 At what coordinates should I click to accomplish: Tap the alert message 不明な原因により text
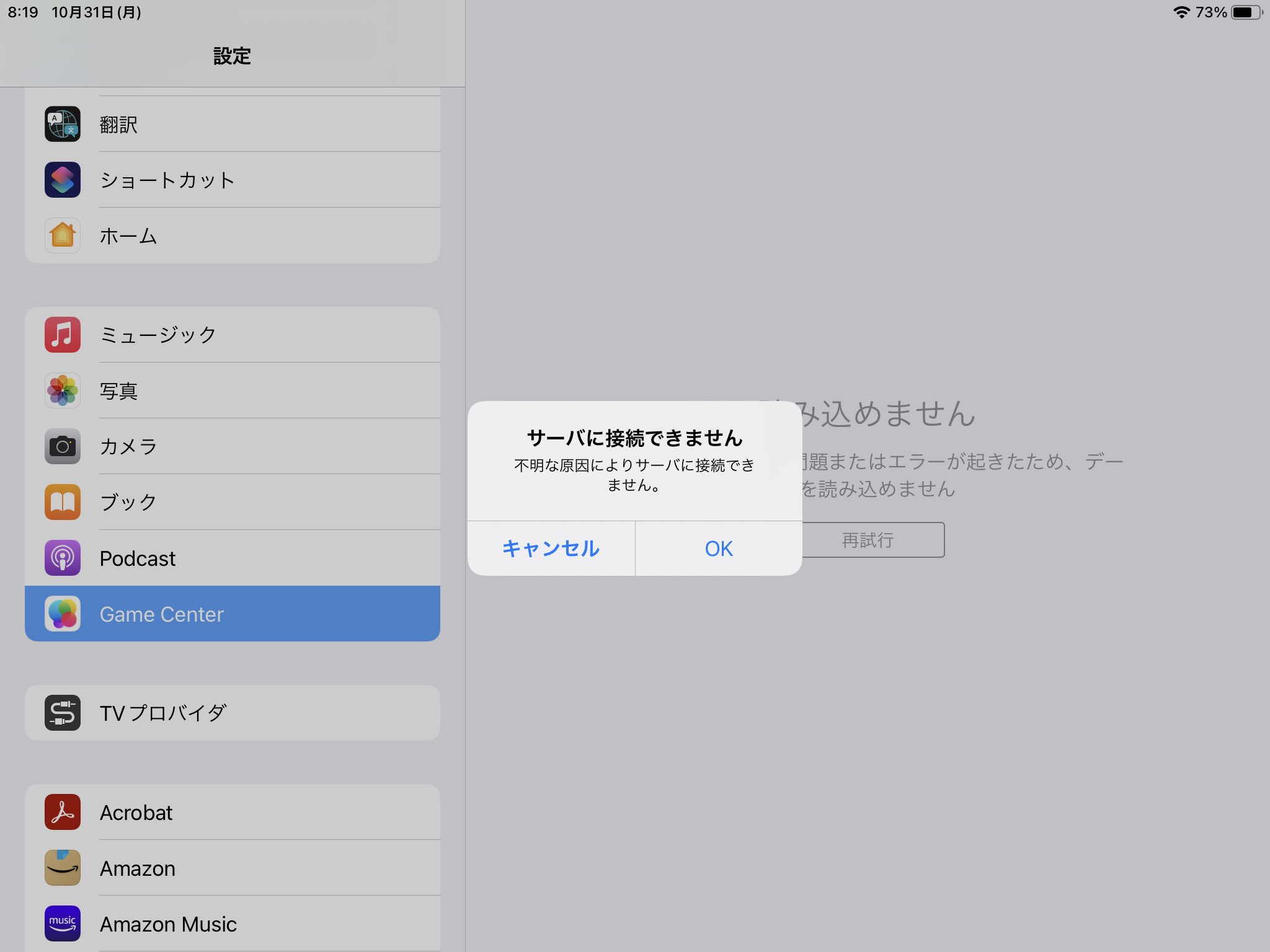[x=635, y=475]
